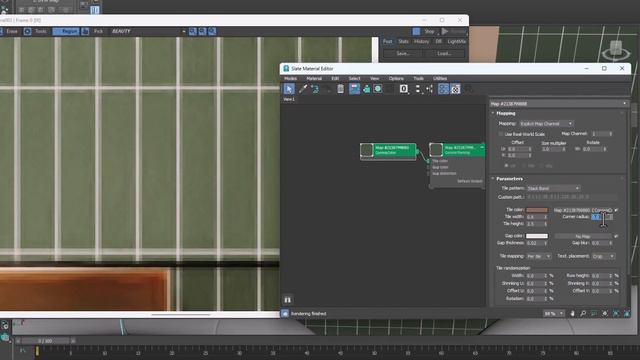Toggle the Parameter Editor icon
Screen dimensions: 640x360
pyautogui.click(x=455, y=89)
